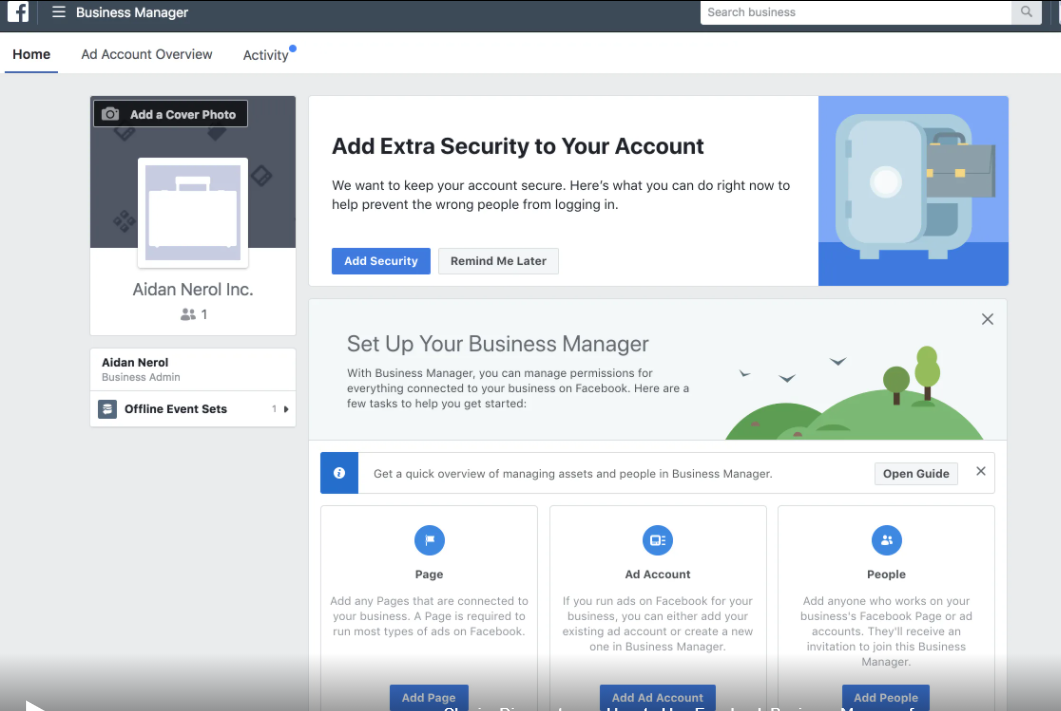Viewport: 1061px width, 711px height.
Task: Click the People icon
Action: click(886, 540)
